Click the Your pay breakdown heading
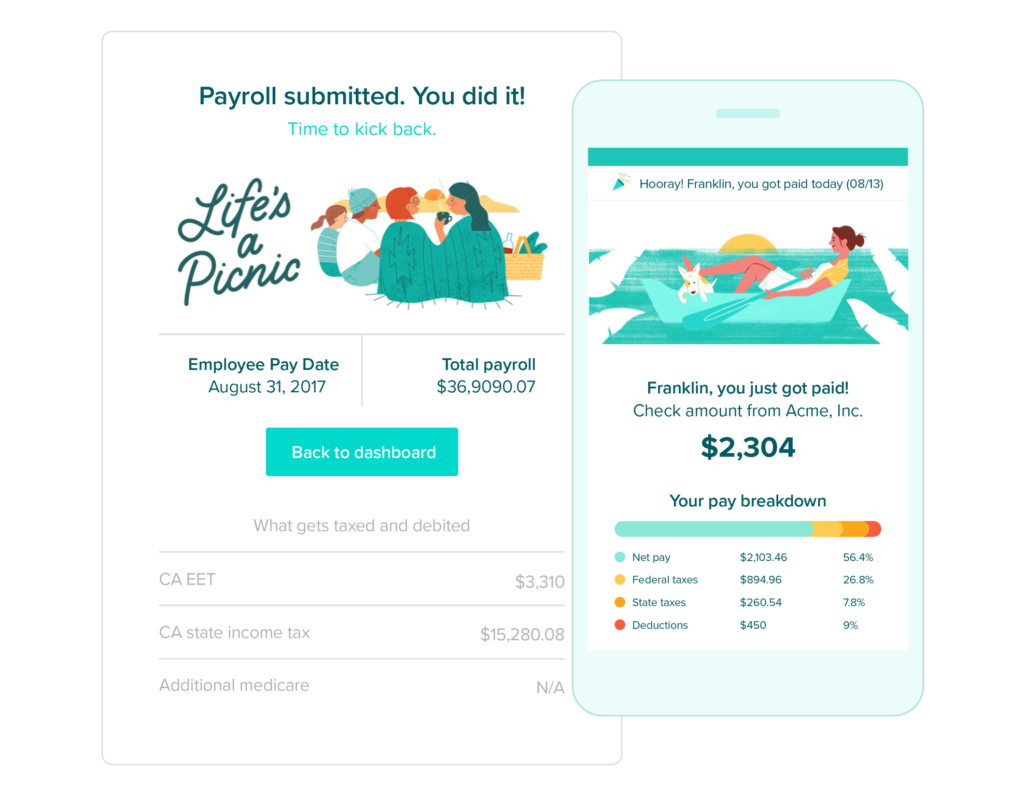 (x=748, y=501)
